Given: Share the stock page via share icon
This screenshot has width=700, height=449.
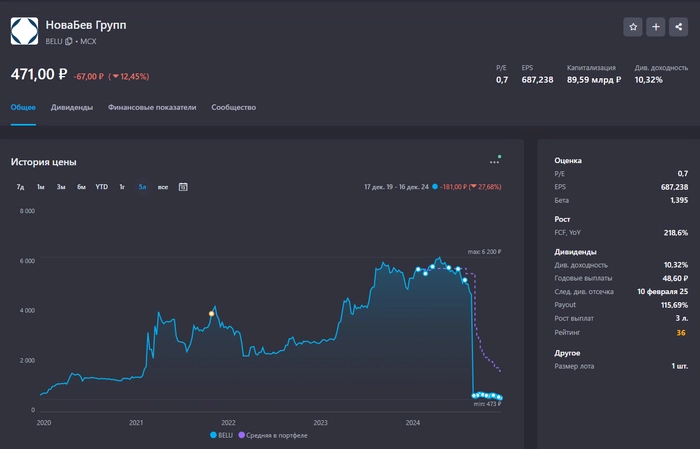Looking at the screenshot, I should [x=679, y=27].
